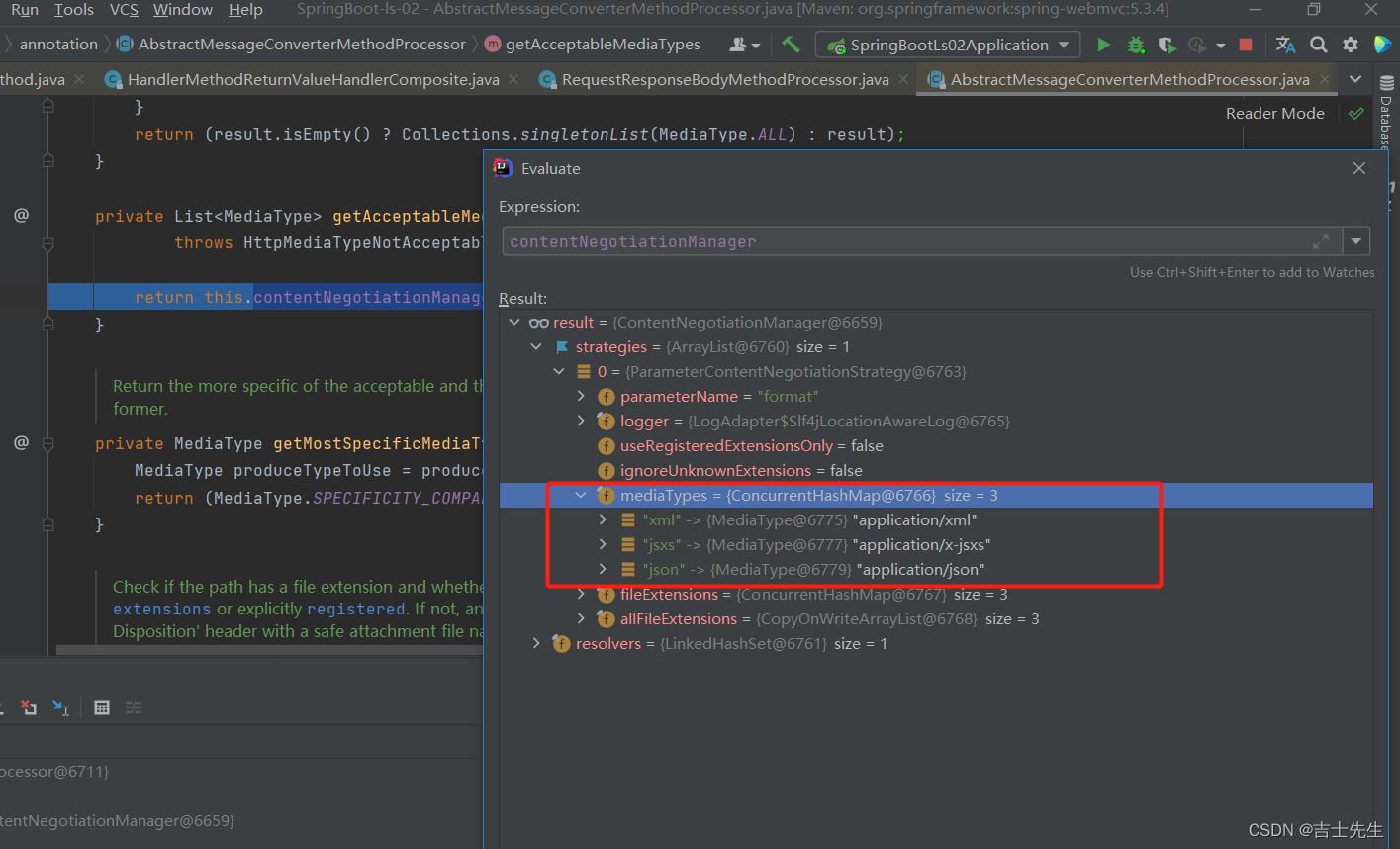Viewport: 1400px width, 849px height.
Task: Click the green inspections checkmark icon
Action: [1355, 114]
